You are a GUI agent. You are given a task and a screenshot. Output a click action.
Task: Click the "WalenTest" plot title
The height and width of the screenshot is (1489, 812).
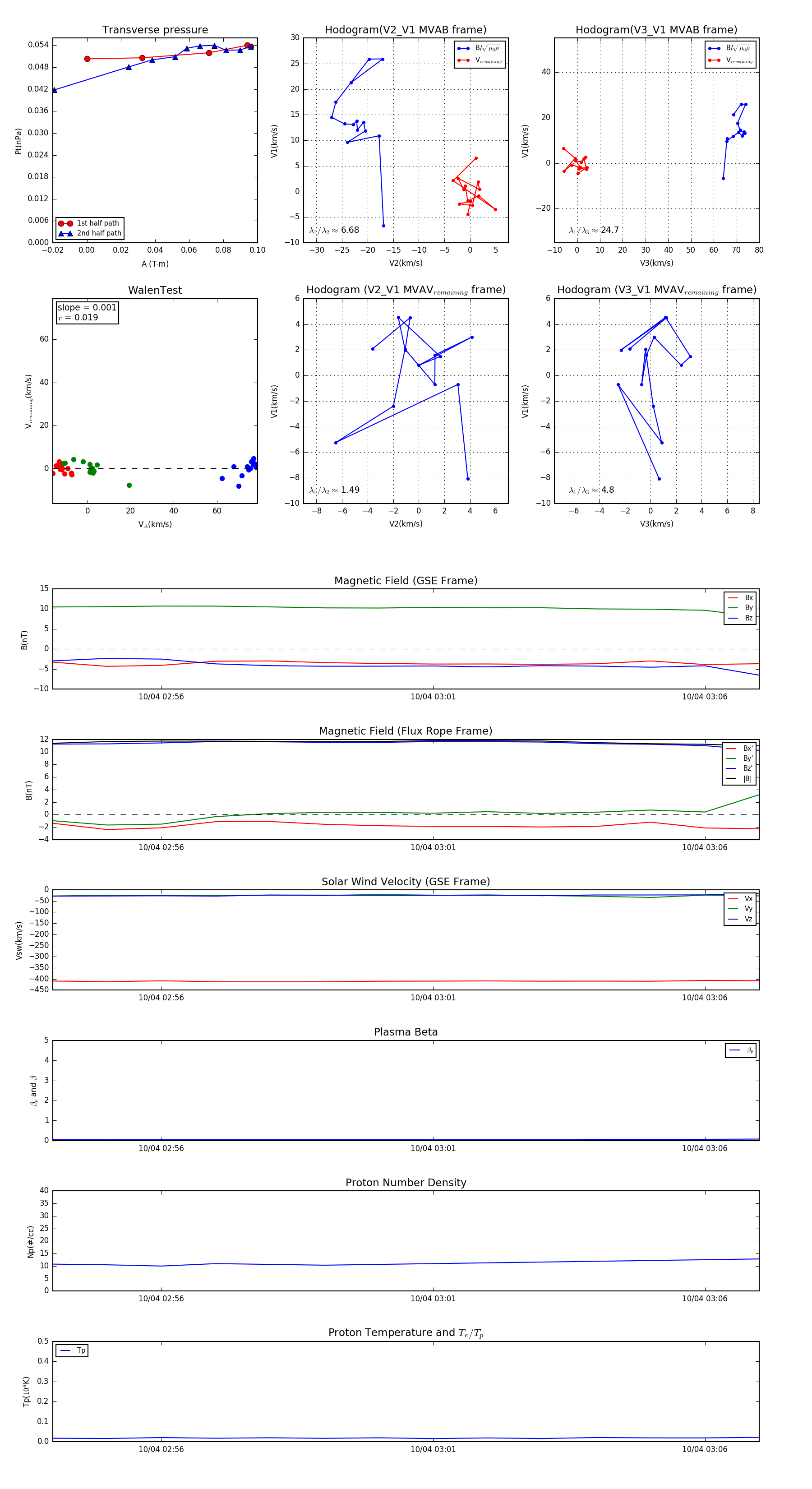tap(155, 290)
